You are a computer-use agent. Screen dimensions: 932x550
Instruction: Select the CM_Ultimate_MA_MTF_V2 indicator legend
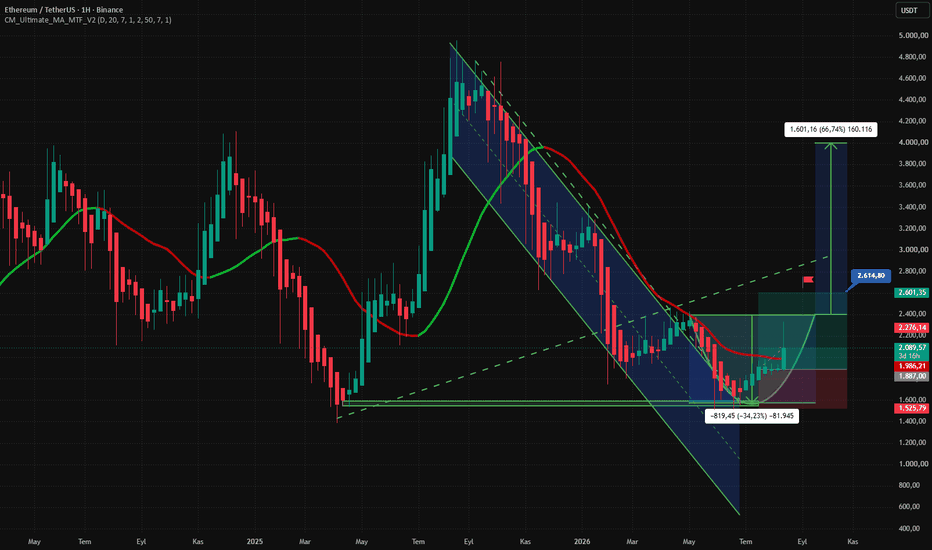[x=88, y=20]
